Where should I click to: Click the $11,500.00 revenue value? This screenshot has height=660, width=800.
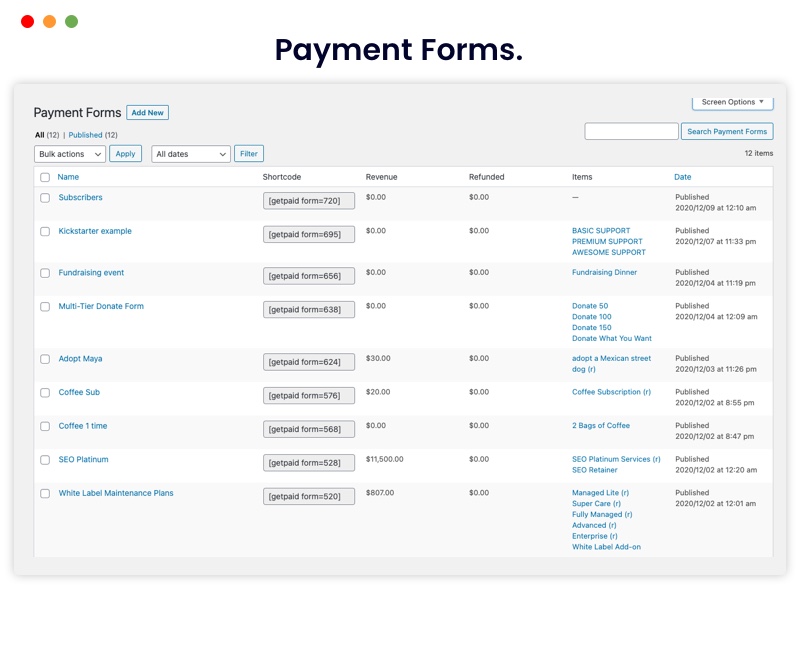pos(385,460)
